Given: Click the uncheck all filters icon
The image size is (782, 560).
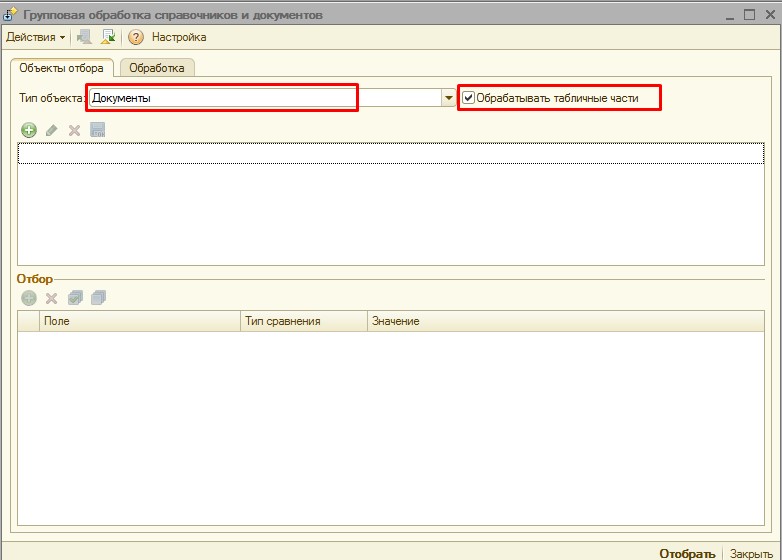Looking at the screenshot, I should click(98, 298).
